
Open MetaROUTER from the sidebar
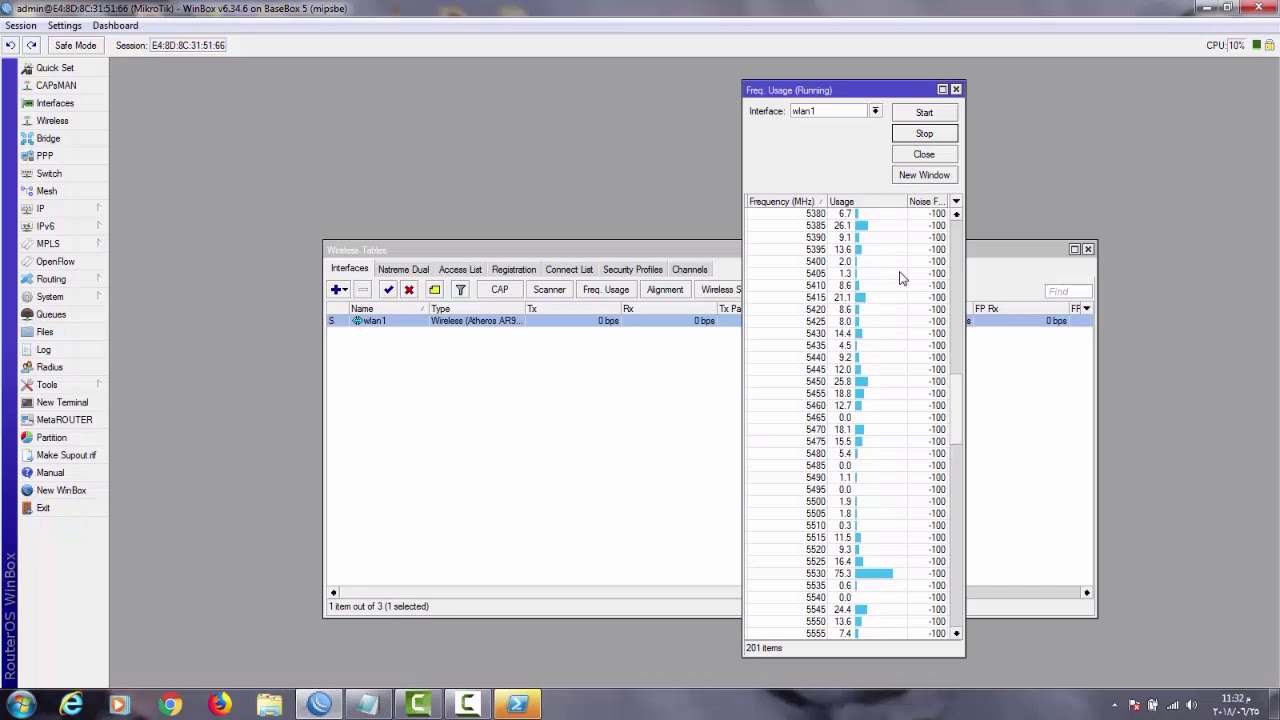pos(64,420)
